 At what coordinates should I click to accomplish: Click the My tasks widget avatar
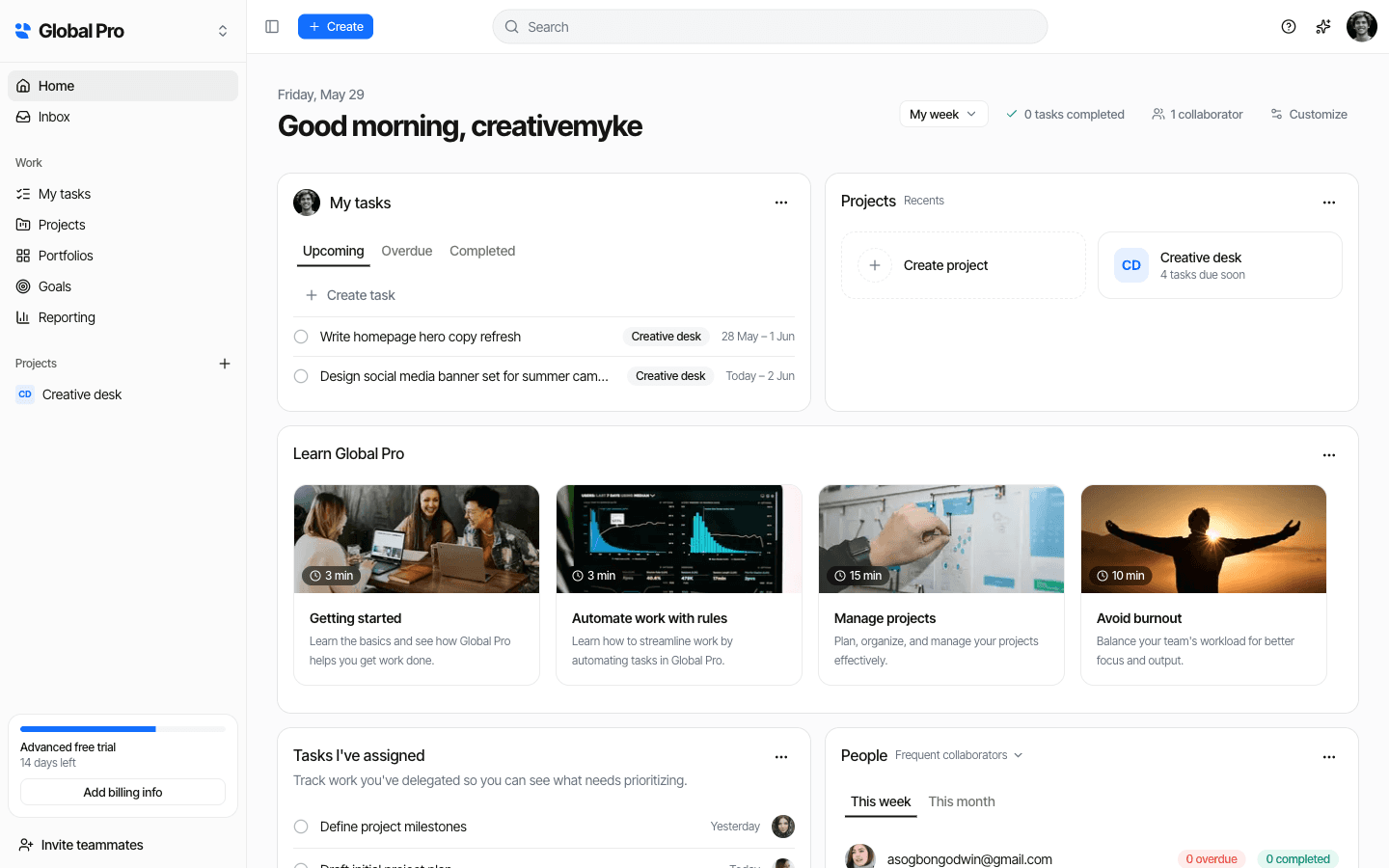(x=307, y=203)
